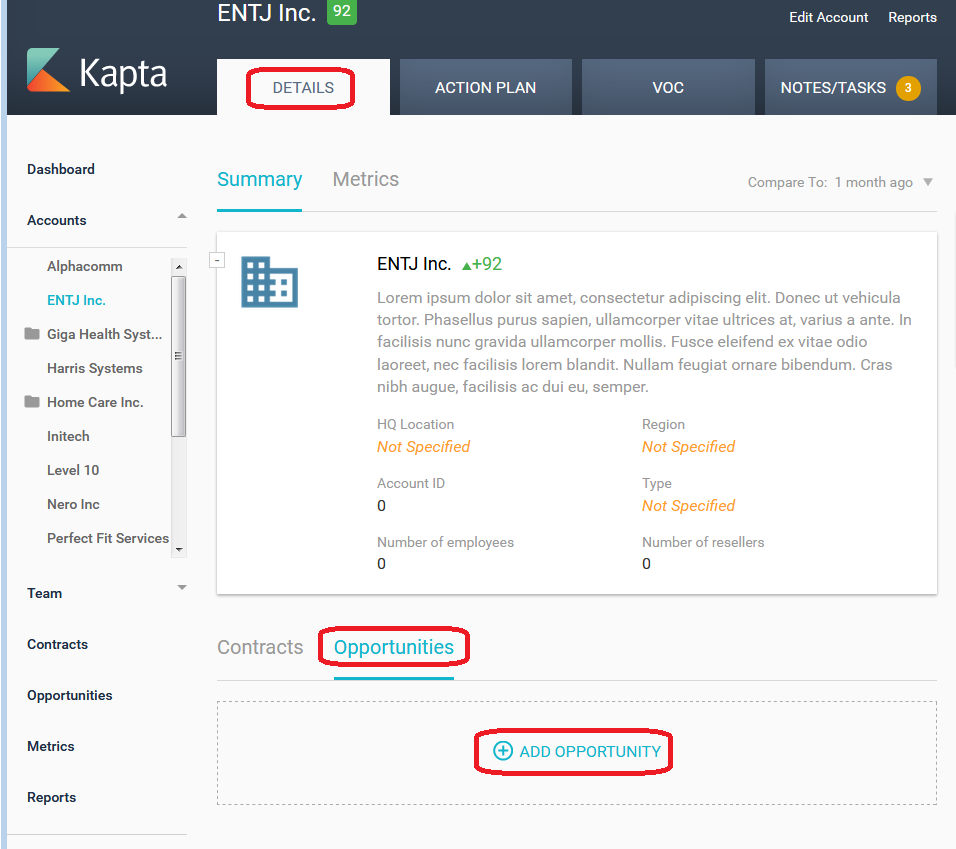
Task: Click the green +92 trend indicator
Action: [x=482, y=264]
